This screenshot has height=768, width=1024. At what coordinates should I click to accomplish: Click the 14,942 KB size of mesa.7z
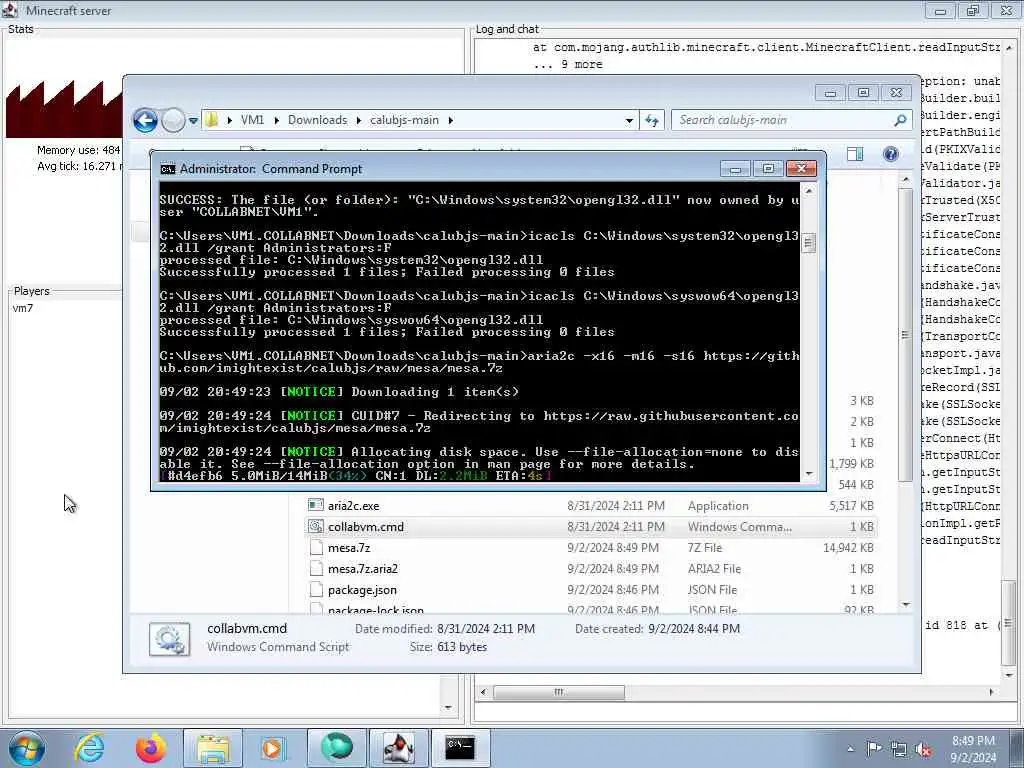click(848, 548)
